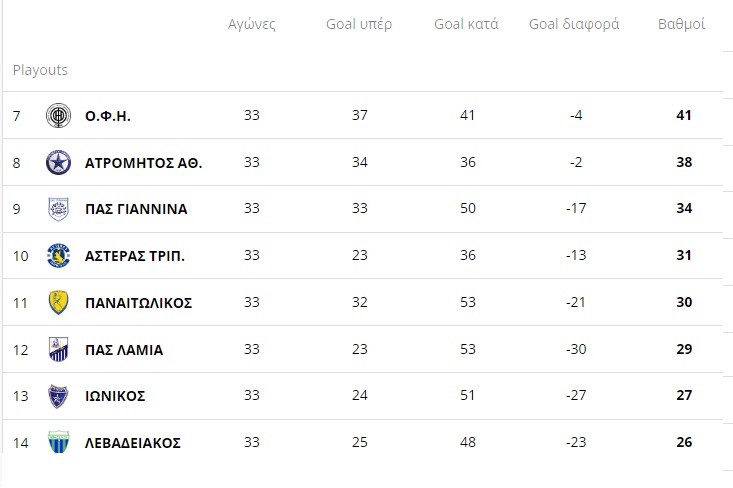Open the ΠΑΝΑΙΤΩΛΙΚΟΣ team page

[x=138, y=303]
